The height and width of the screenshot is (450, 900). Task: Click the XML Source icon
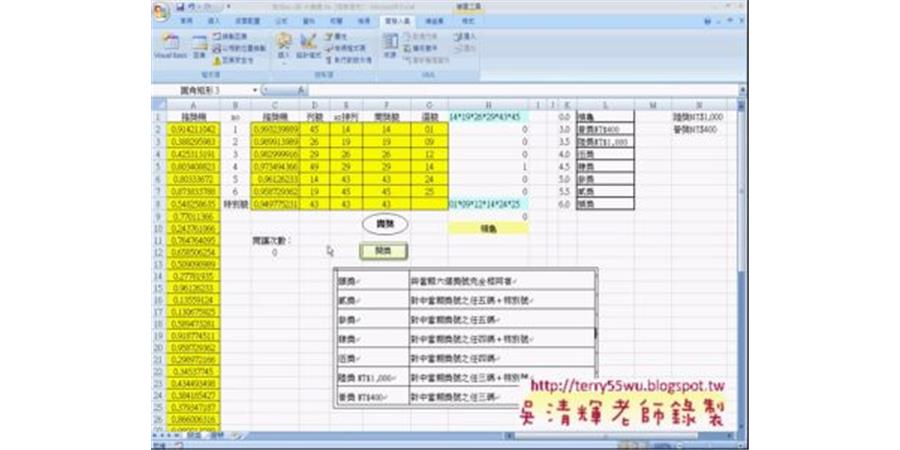[x=389, y=44]
